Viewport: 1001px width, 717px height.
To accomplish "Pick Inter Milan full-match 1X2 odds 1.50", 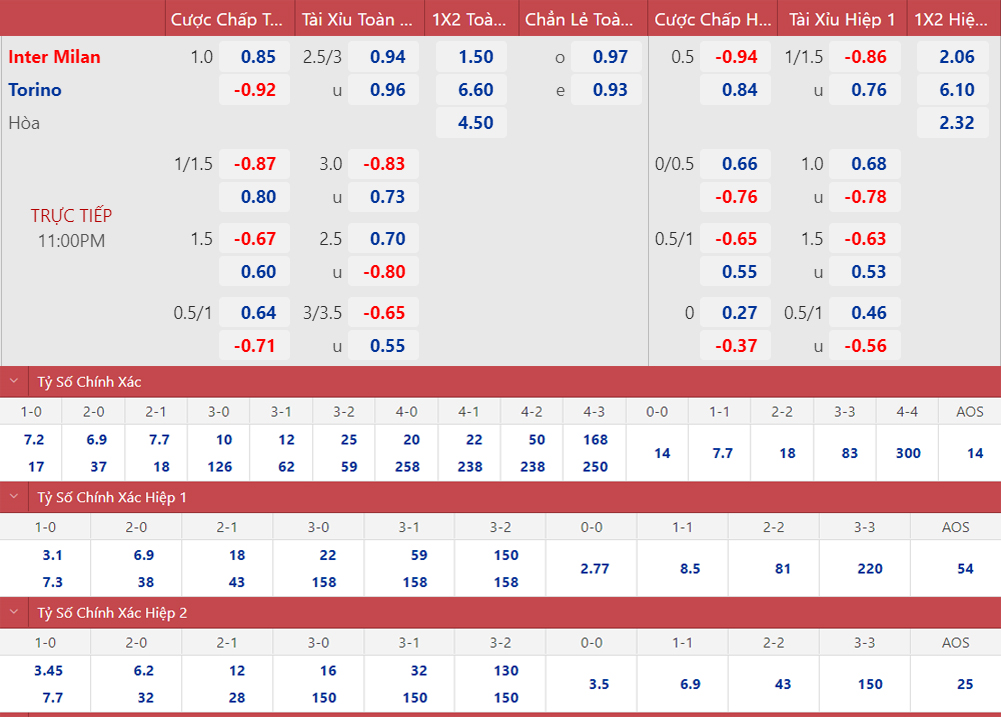I will (x=475, y=57).
